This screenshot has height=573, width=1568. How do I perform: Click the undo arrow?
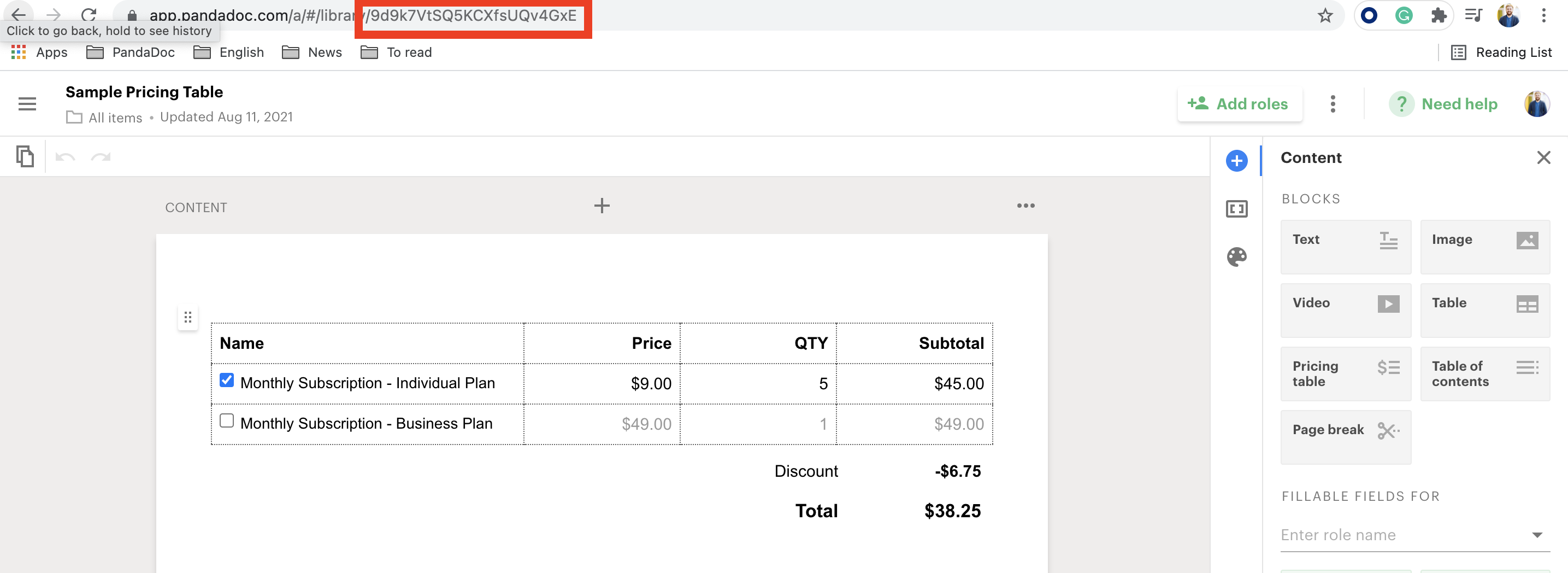(x=65, y=157)
